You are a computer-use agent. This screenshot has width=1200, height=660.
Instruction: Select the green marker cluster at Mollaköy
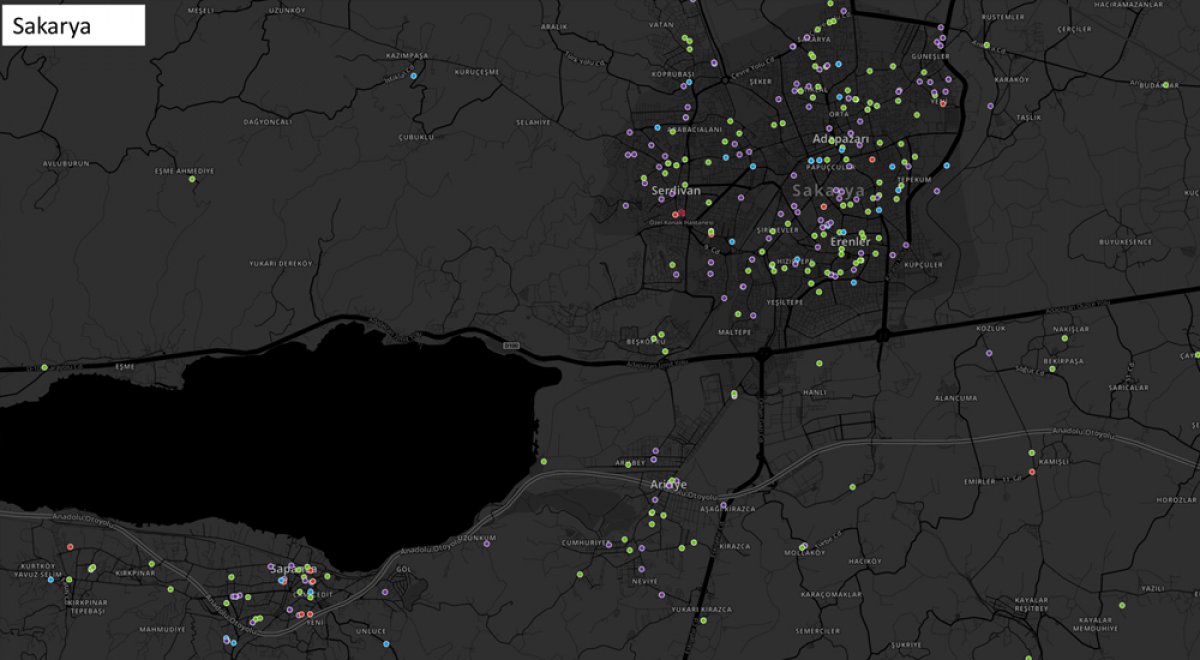803,546
